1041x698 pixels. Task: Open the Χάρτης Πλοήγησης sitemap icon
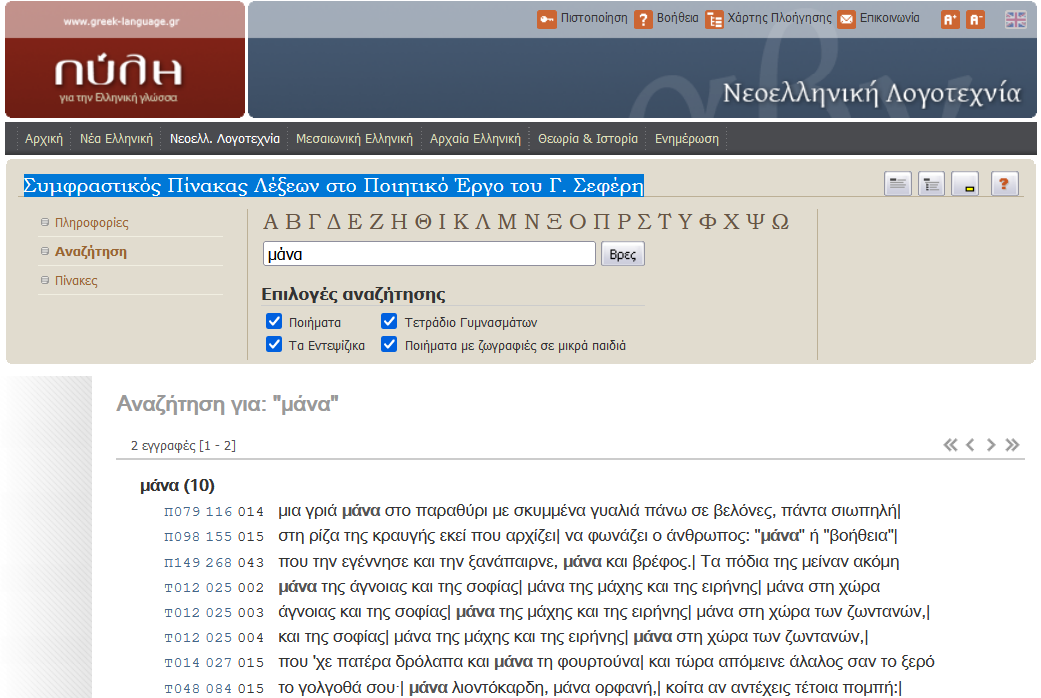point(714,19)
